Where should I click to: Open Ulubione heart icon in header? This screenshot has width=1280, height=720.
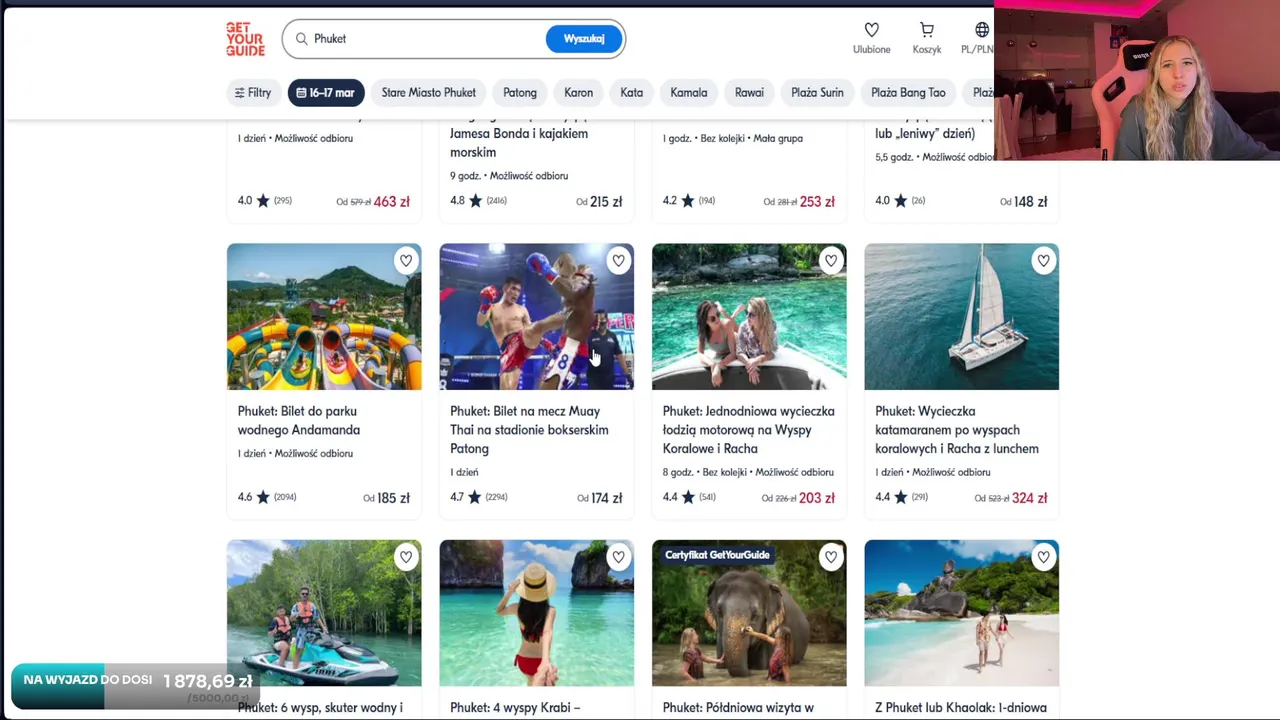tap(871, 30)
